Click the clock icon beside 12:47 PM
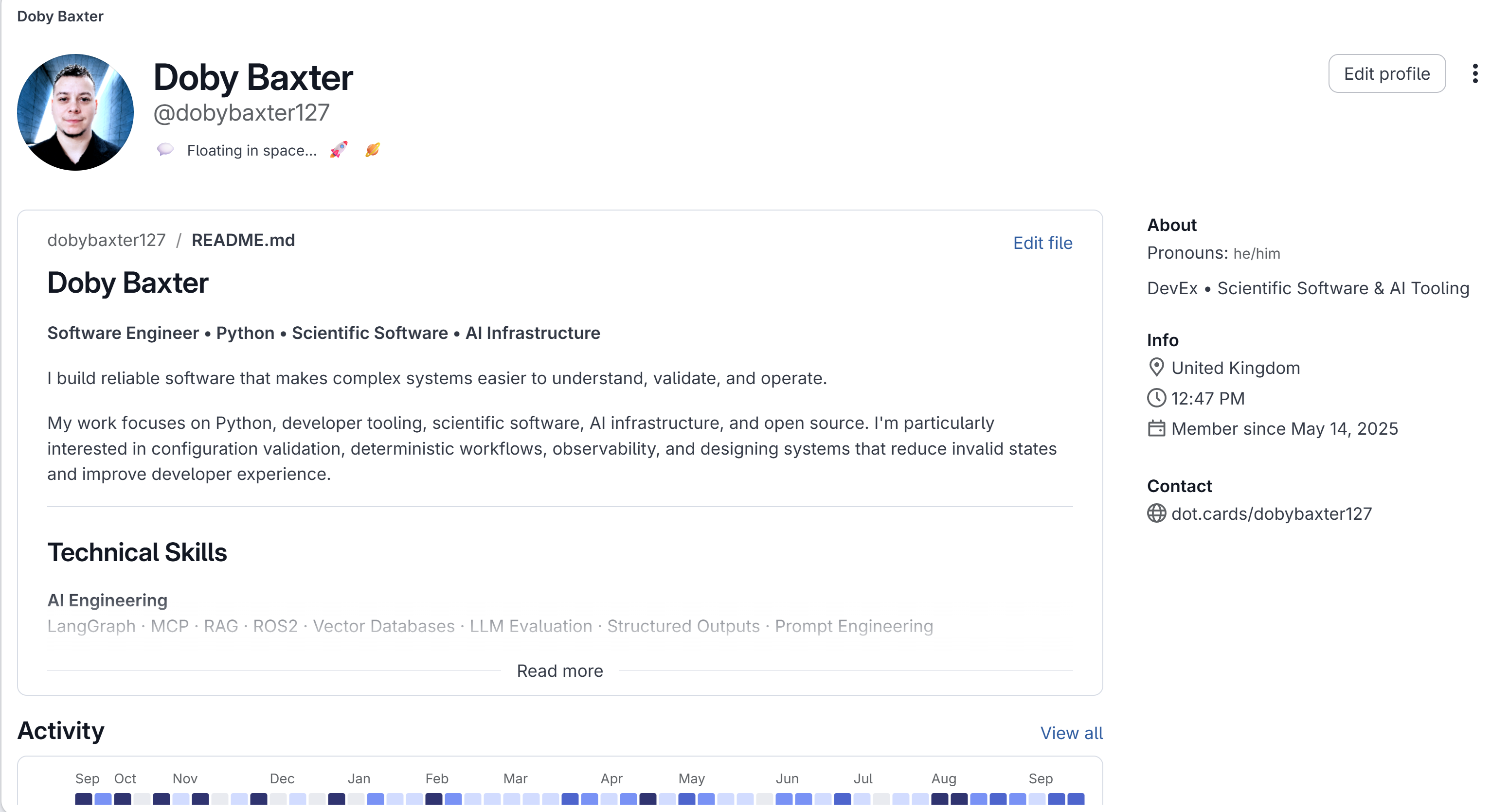This screenshot has width=1491, height=812. point(1156,398)
